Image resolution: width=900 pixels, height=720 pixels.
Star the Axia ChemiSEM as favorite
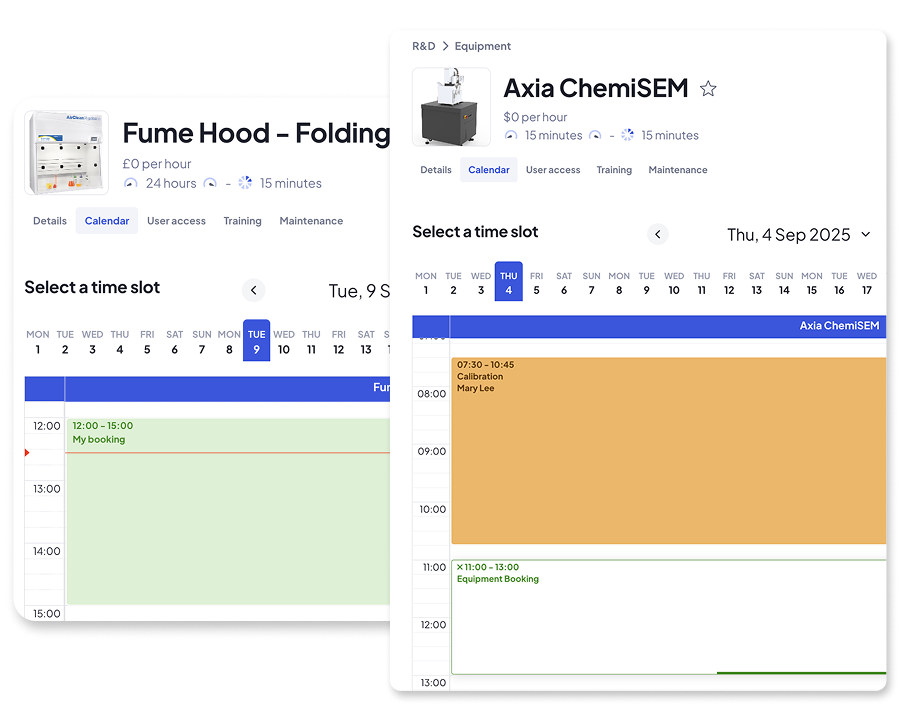pyautogui.click(x=708, y=89)
